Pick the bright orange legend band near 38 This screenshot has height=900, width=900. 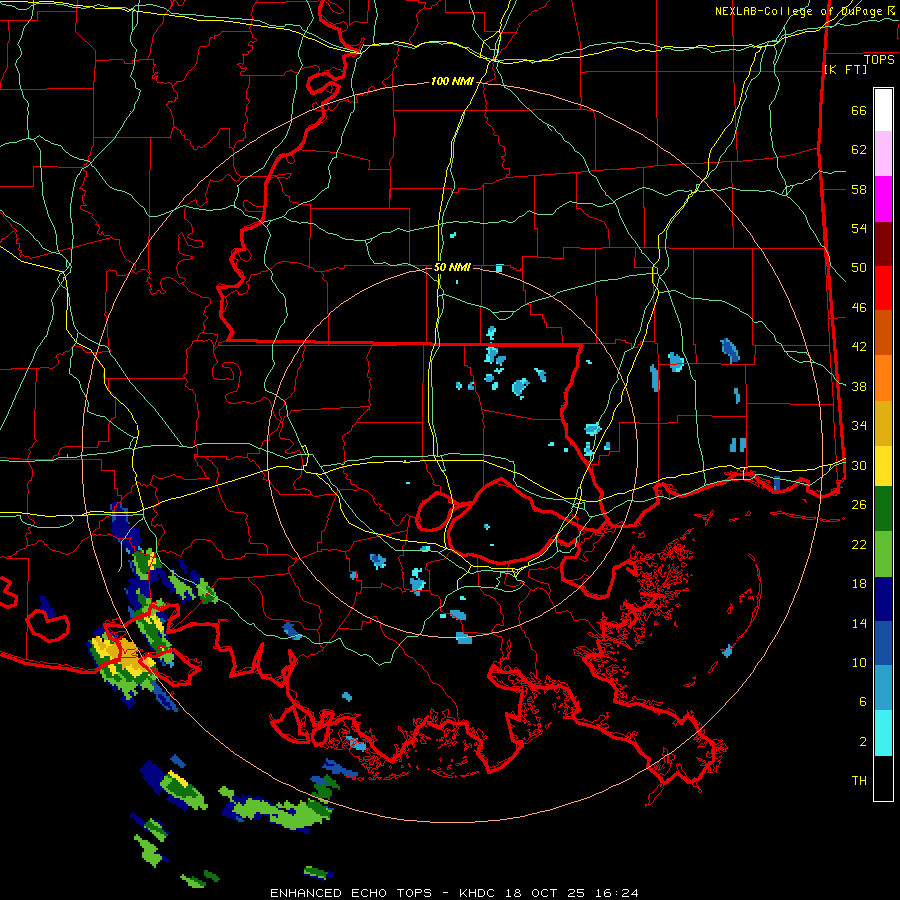(x=883, y=378)
